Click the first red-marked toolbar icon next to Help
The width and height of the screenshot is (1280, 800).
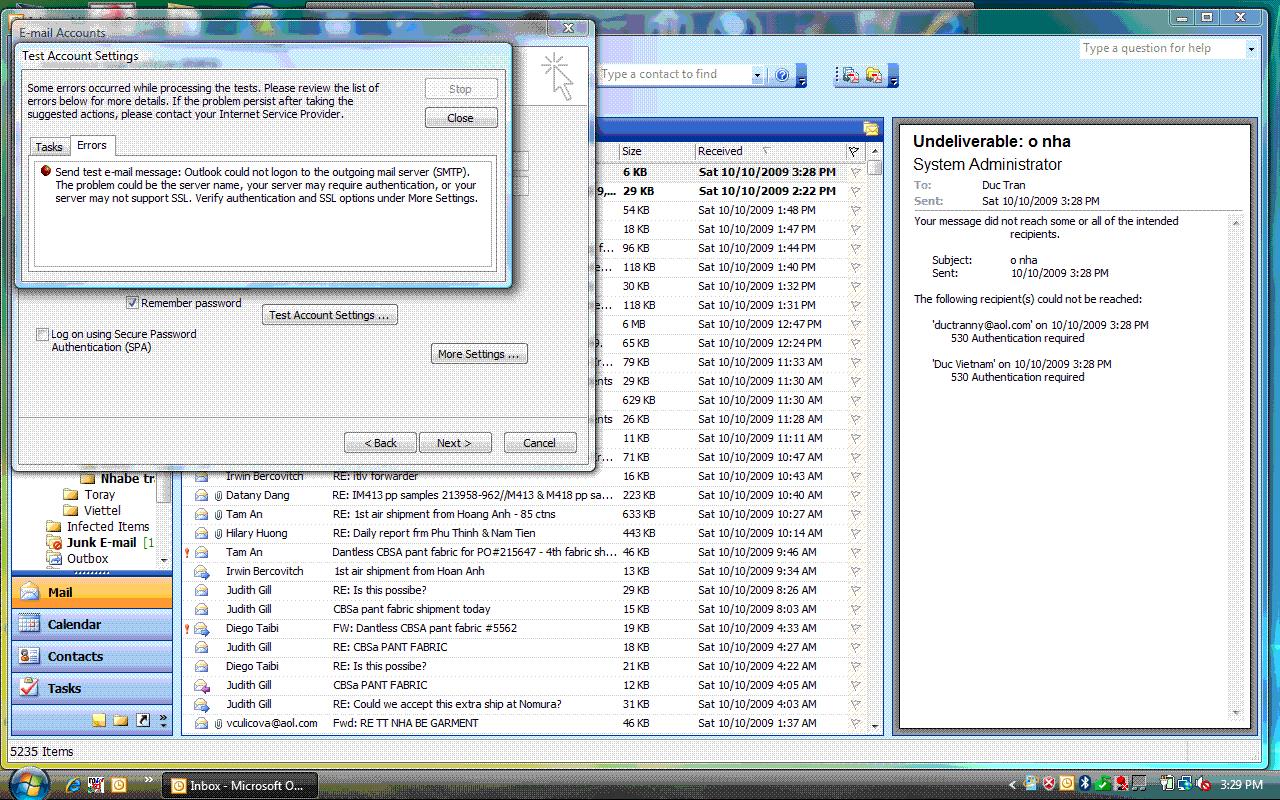[x=849, y=75]
